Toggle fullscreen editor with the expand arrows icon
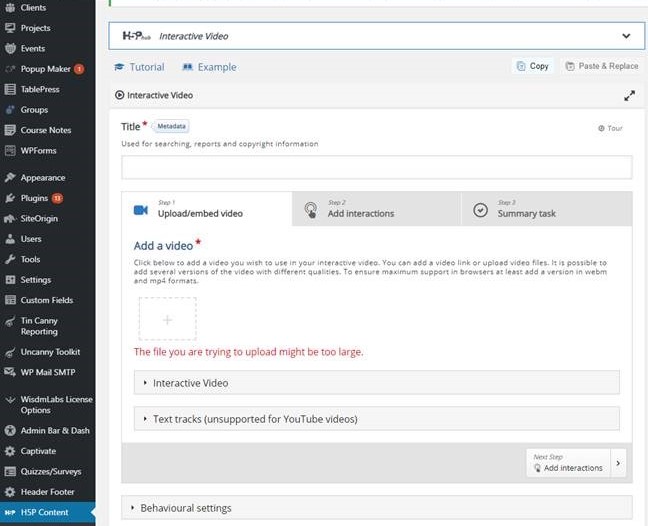648x526 pixels. click(629, 96)
